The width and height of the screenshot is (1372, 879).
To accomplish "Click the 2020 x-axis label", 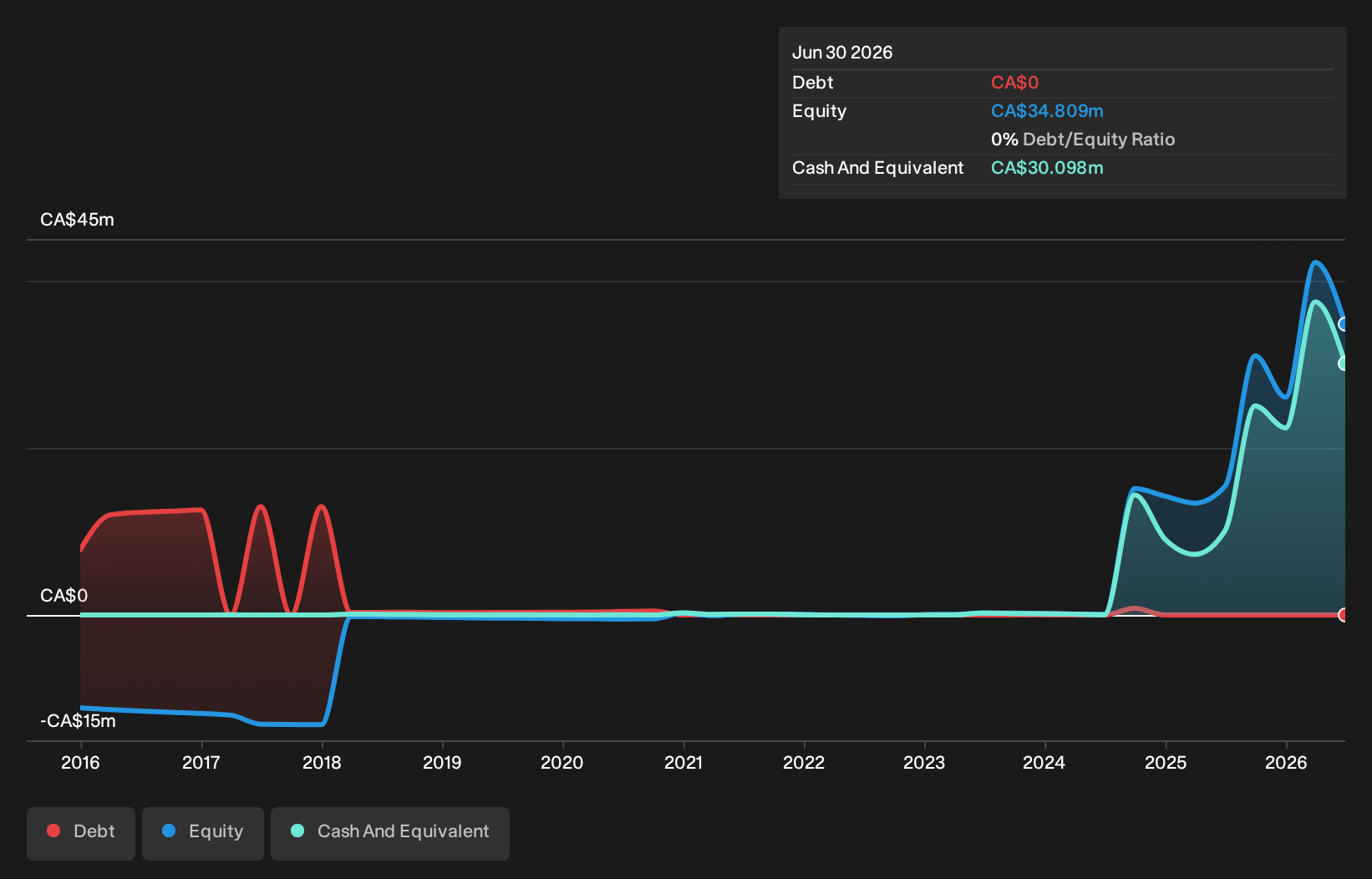I will [562, 762].
